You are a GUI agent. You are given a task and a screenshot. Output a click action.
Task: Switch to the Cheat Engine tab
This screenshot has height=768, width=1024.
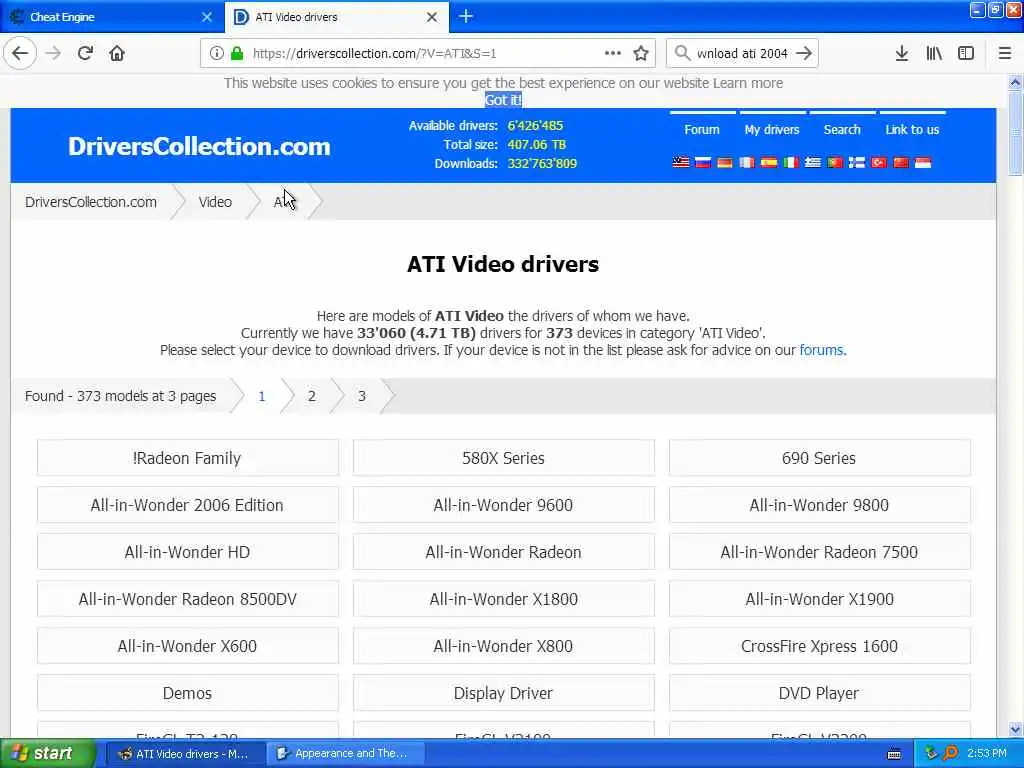(111, 17)
